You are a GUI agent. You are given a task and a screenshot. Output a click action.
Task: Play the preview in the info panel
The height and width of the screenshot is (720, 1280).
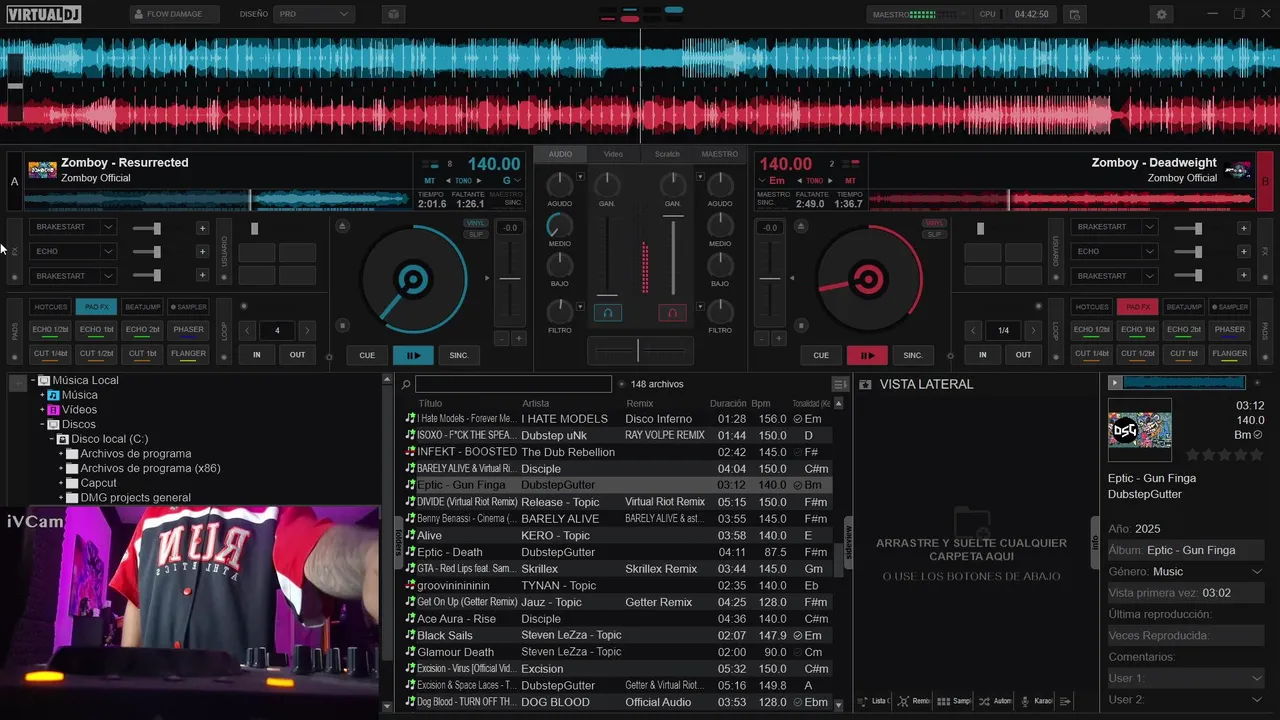[1114, 383]
